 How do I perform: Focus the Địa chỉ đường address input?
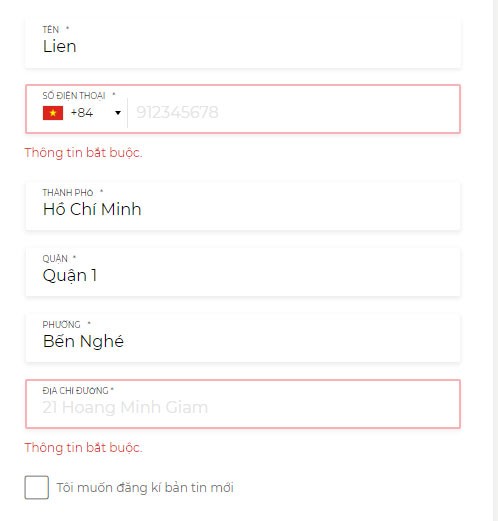(x=243, y=404)
